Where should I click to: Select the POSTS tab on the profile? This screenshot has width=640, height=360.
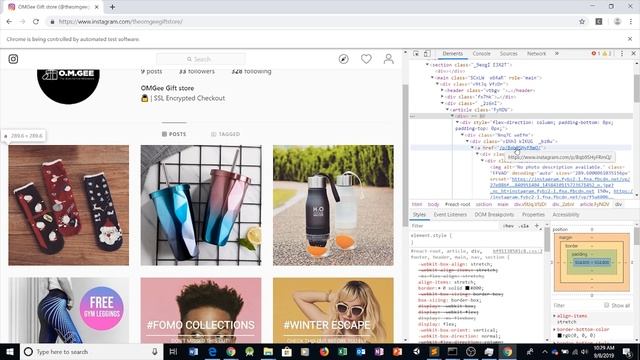(174, 134)
